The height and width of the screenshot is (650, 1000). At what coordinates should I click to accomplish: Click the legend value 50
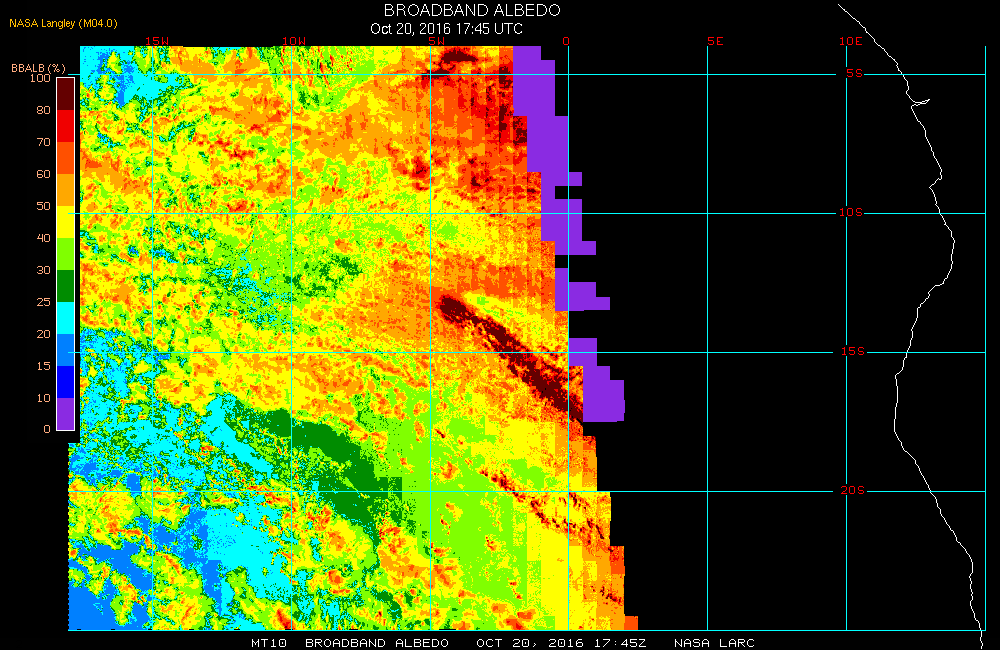click(x=43, y=205)
